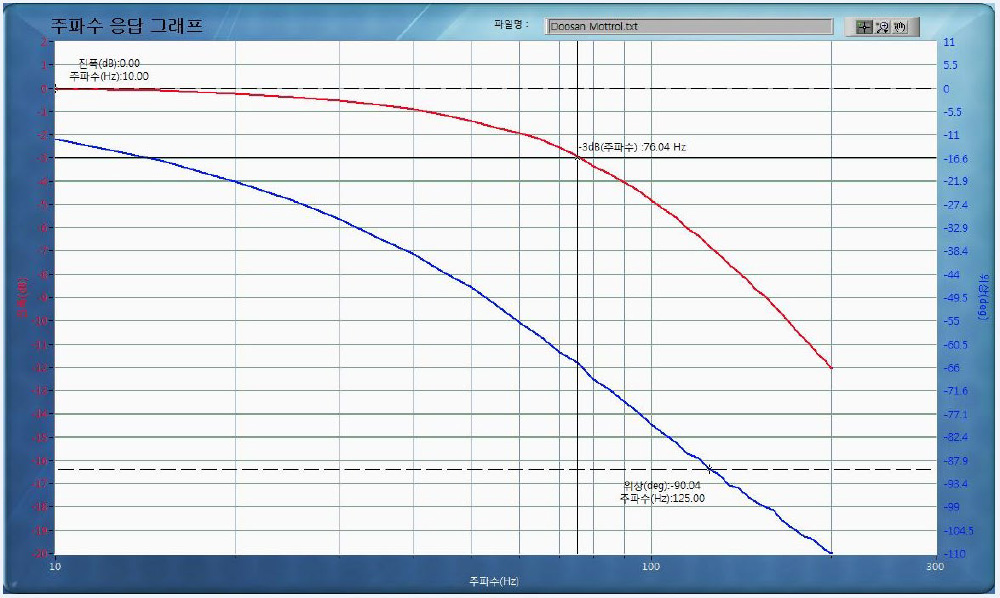The width and height of the screenshot is (1000, 598).
Task: Click the 주파수(Hz) x-axis title
Action: (493, 581)
